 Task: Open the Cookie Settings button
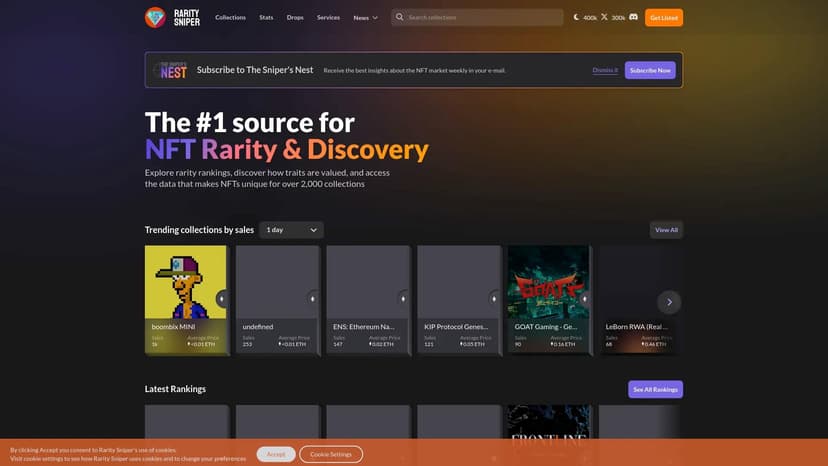(330, 454)
